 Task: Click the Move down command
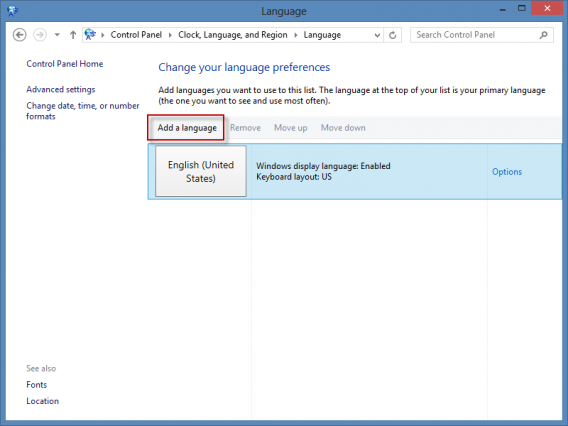pyautogui.click(x=343, y=128)
